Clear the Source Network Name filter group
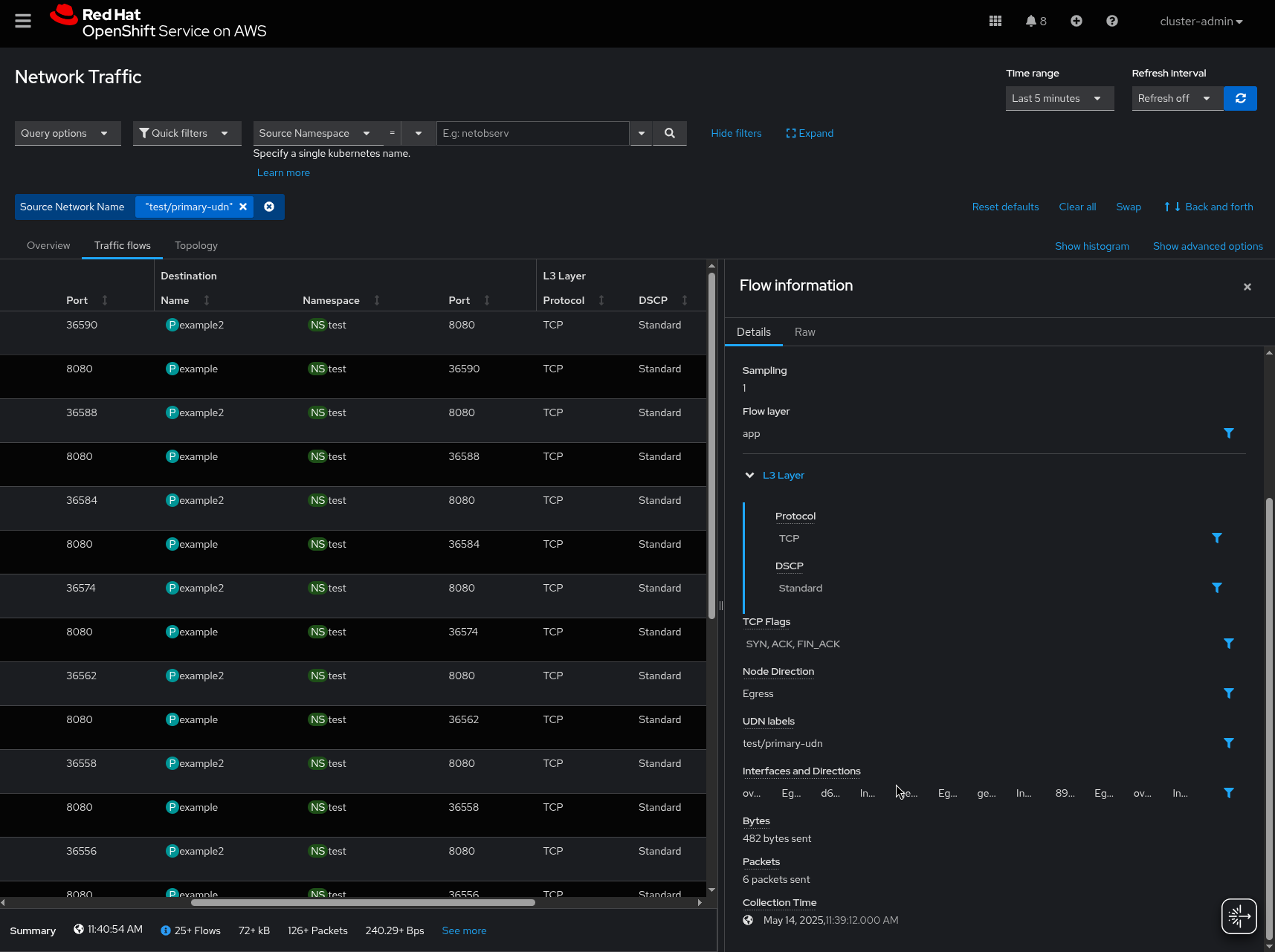Image resolution: width=1275 pixels, height=952 pixels. (x=269, y=207)
